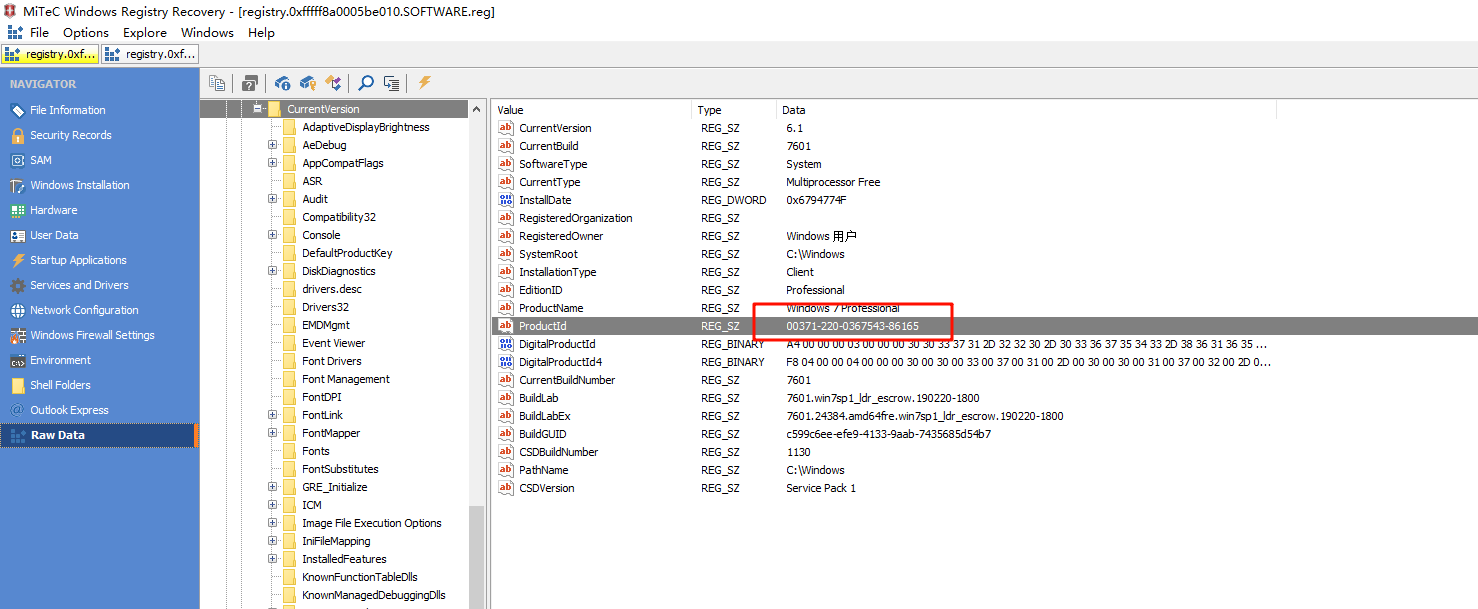The height and width of the screenshot is (609, 1478).
Task: Expand the Audit registry key
Action: tap(272, 199)
